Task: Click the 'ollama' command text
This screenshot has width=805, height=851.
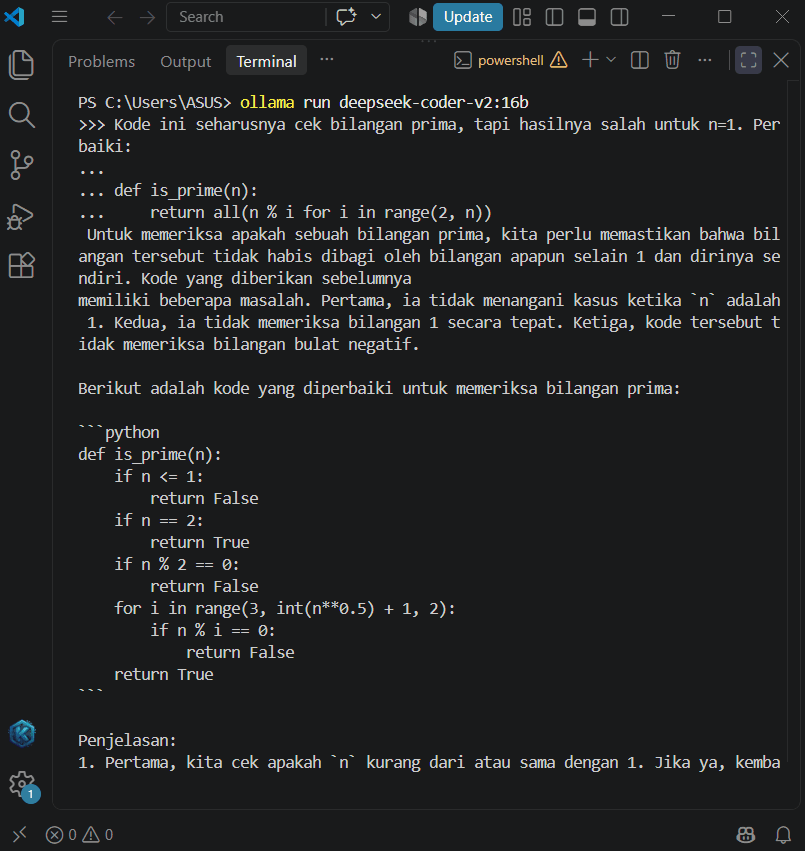Action: point(267,103)
